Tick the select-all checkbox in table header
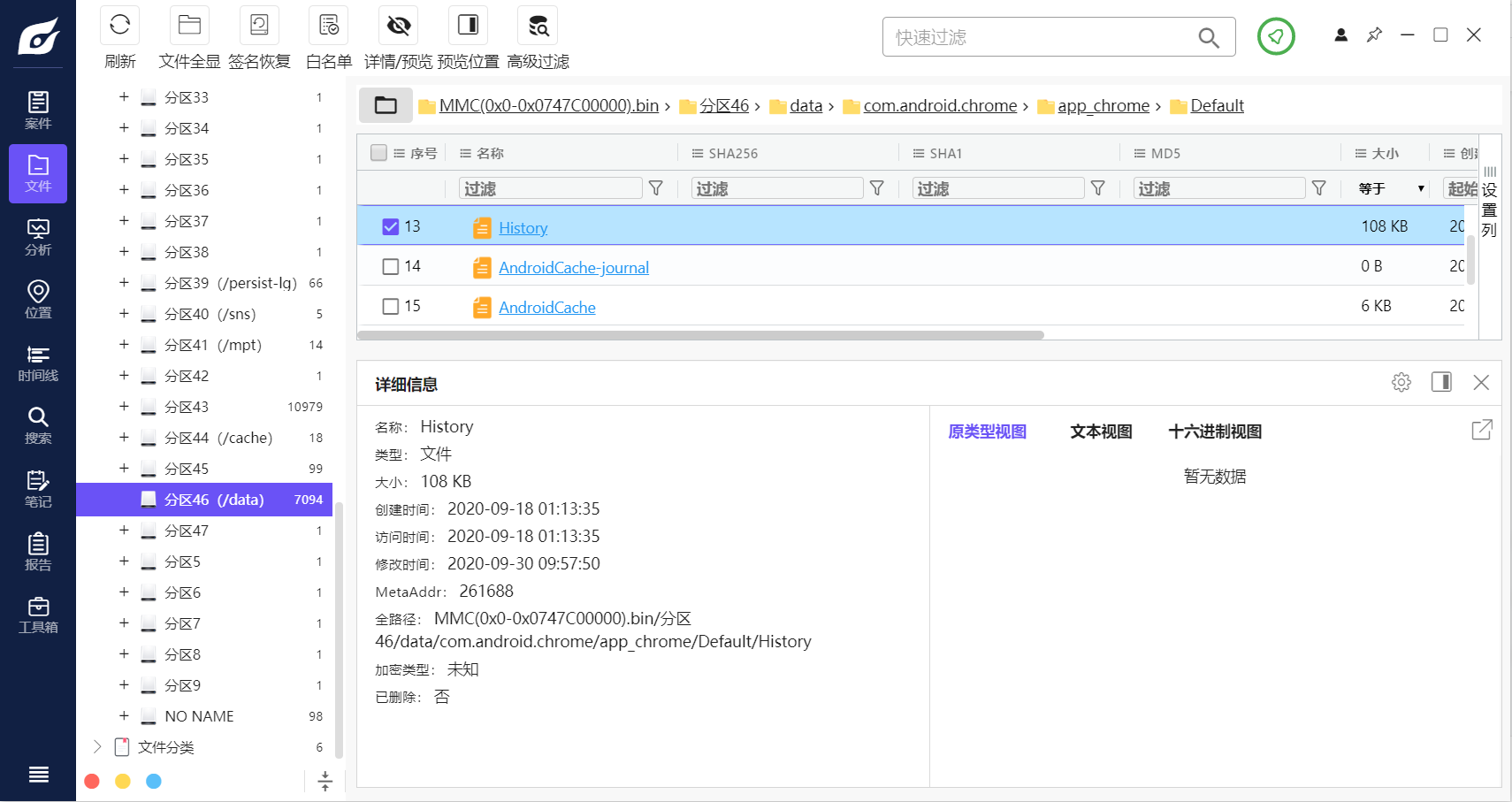Screen dimensions: 1512x802 [x=379, y=153]
